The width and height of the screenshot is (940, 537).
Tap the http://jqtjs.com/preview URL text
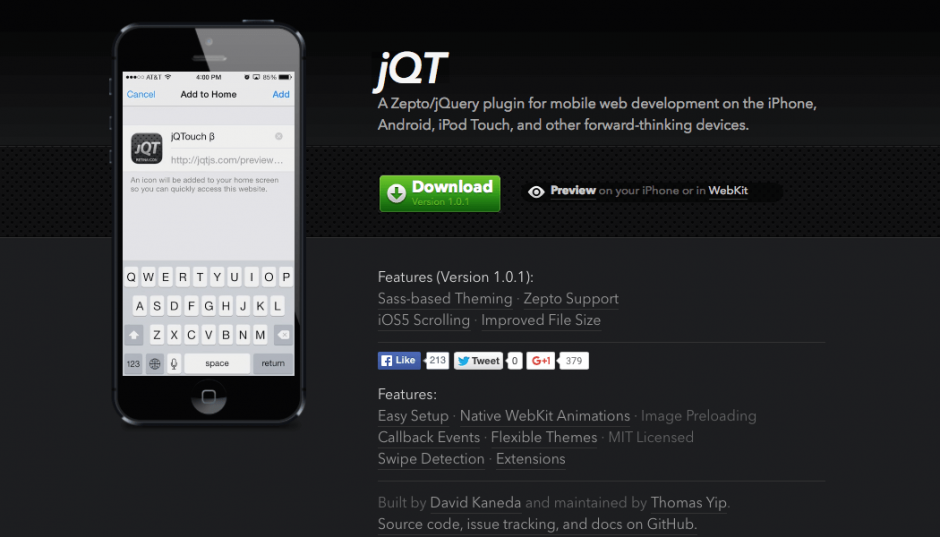pyautogui.click(x=227, y=160)
